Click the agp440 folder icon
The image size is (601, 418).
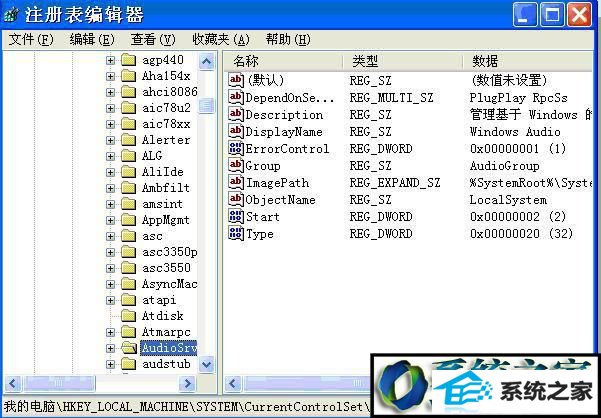128,60
